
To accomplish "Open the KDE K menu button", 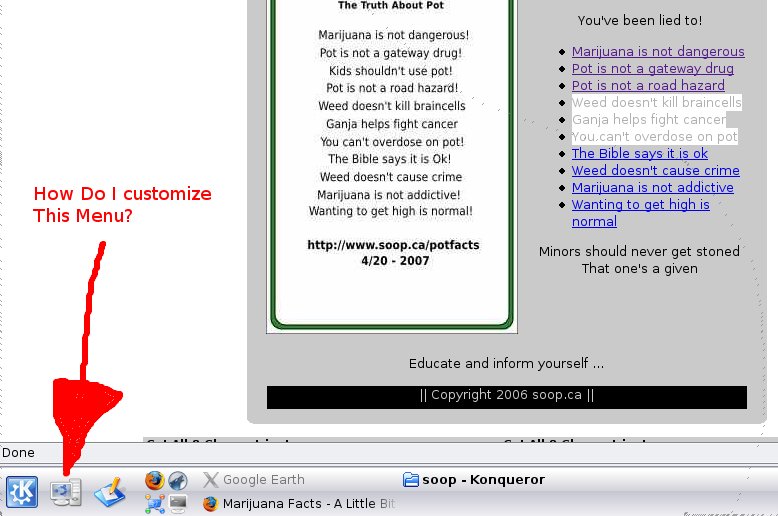I will [22, 491].
